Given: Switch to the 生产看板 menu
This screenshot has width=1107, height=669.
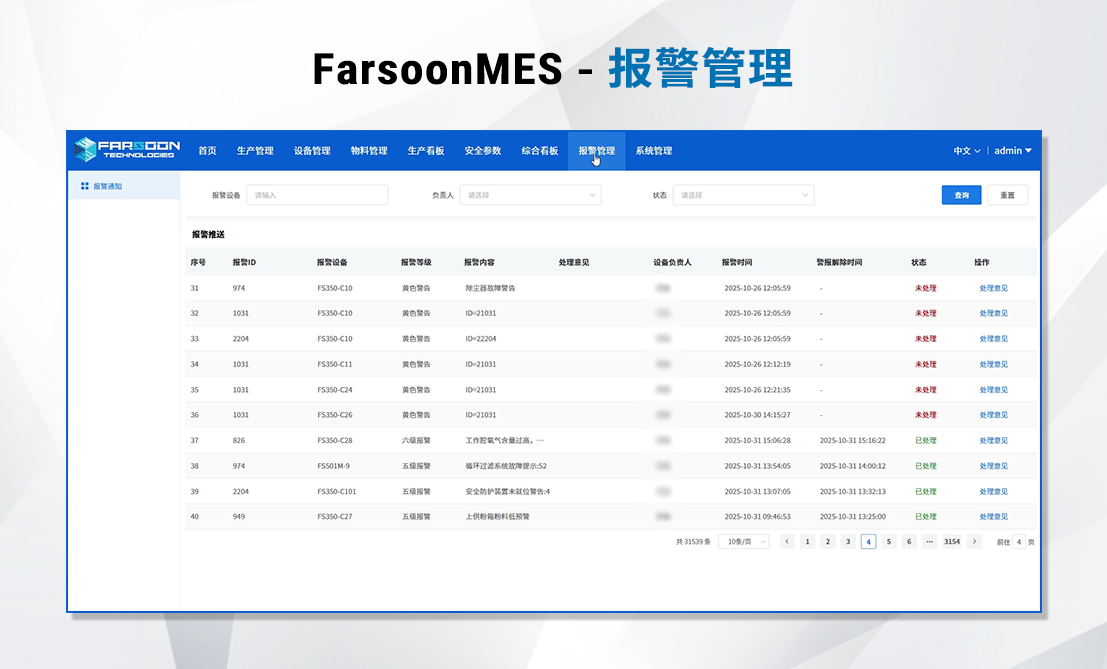Looking at the screenshot, I should tap(426, 151).
